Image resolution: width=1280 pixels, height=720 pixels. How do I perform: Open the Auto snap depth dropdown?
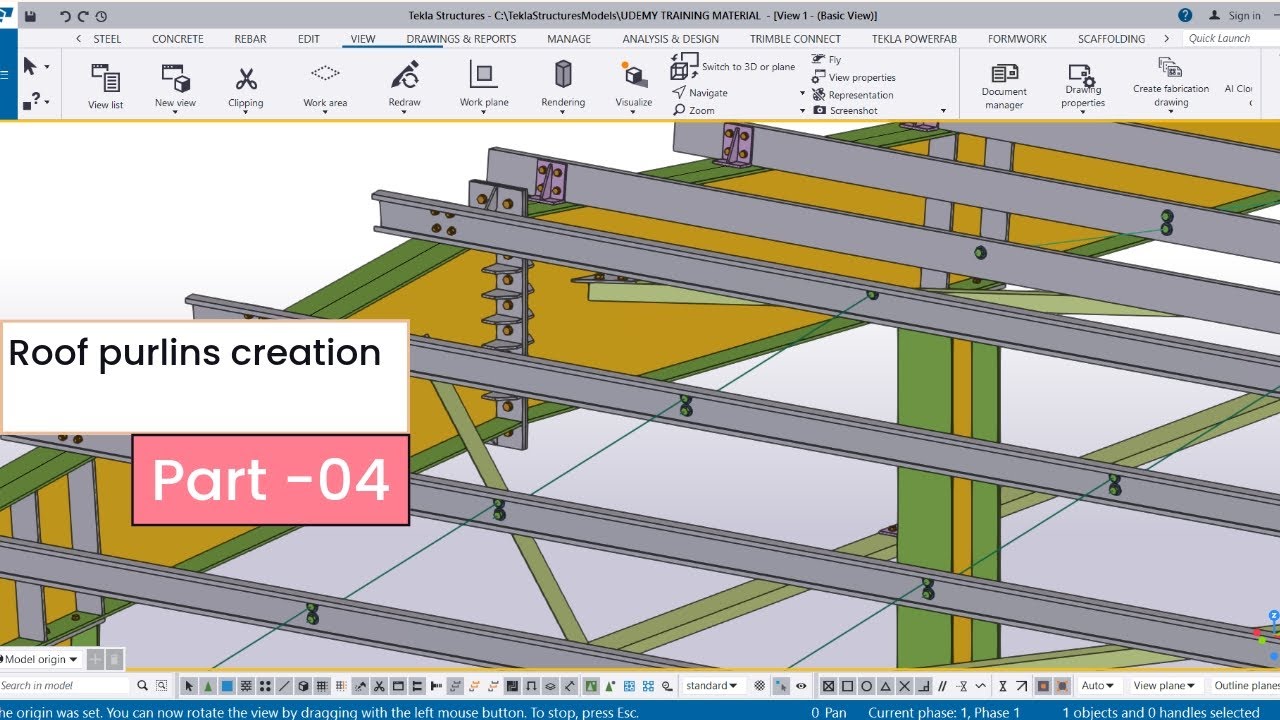1098,686
